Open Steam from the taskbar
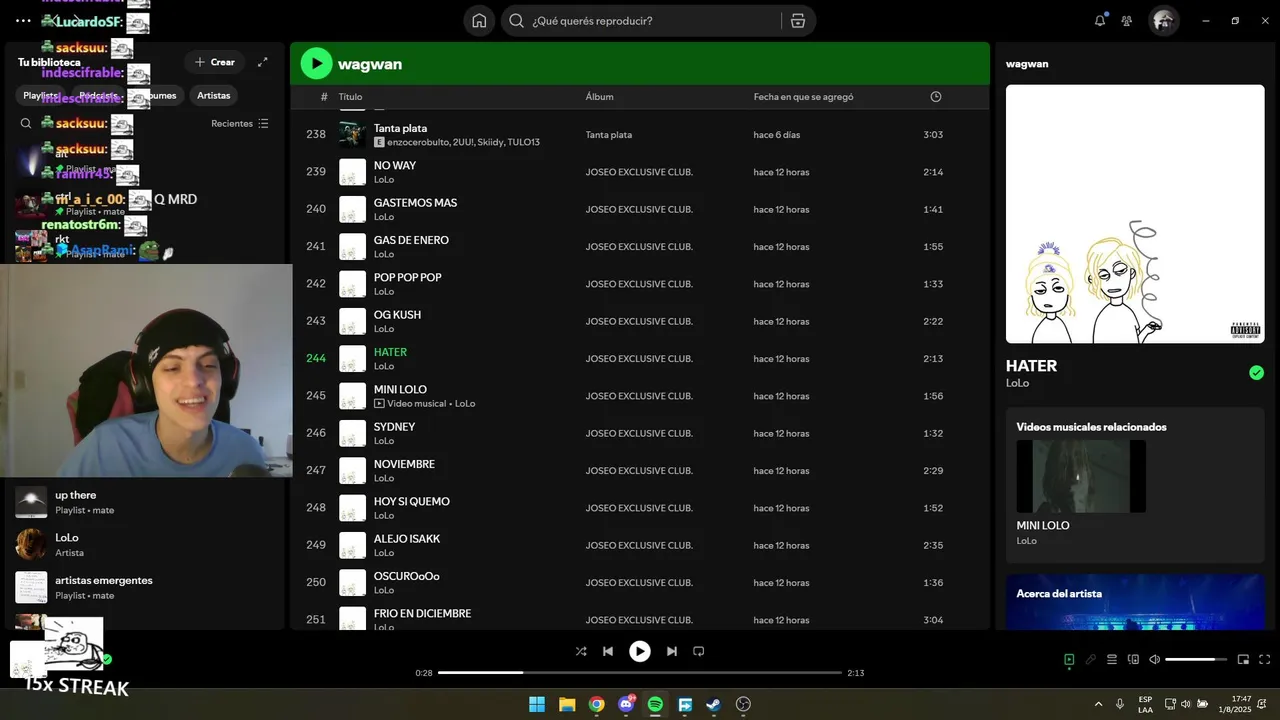Screen dimensions: 1280x720 click(713, 704)
